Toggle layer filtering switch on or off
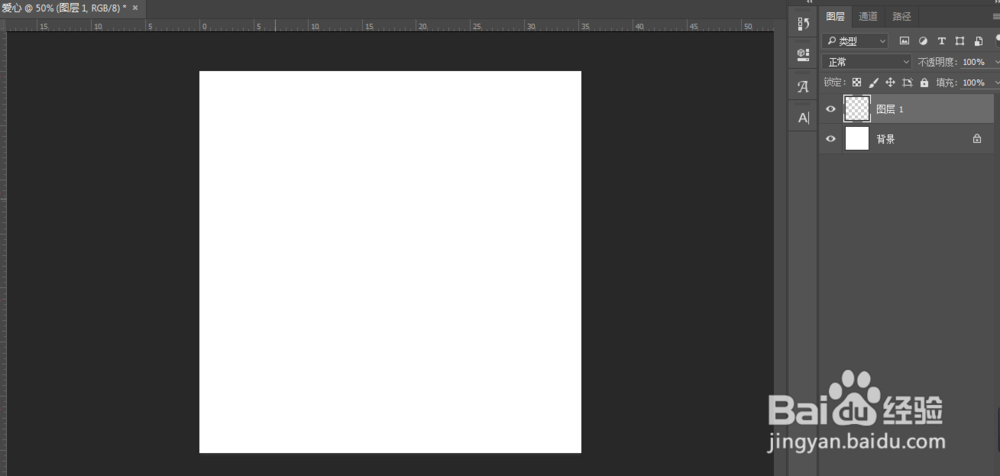Viewport: 1000px width, 476px height. 997,40
